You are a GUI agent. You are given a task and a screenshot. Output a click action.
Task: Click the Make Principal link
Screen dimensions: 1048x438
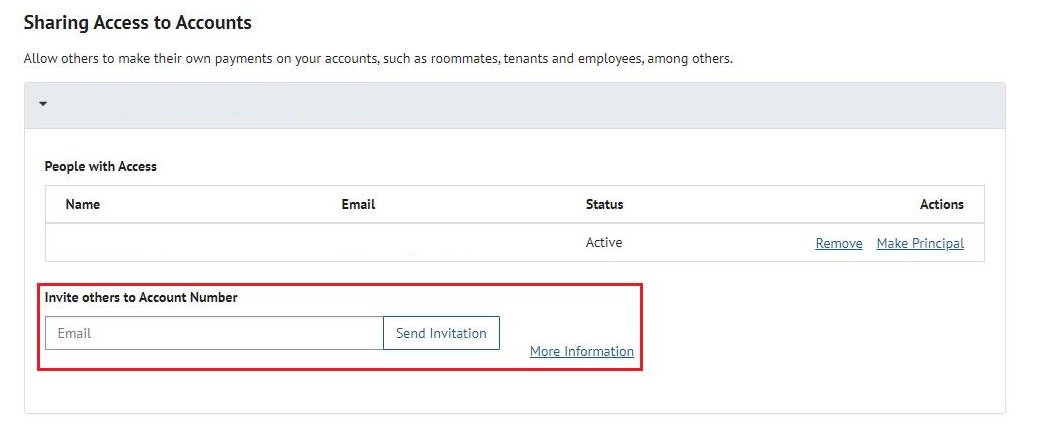(x=919, y=243)
